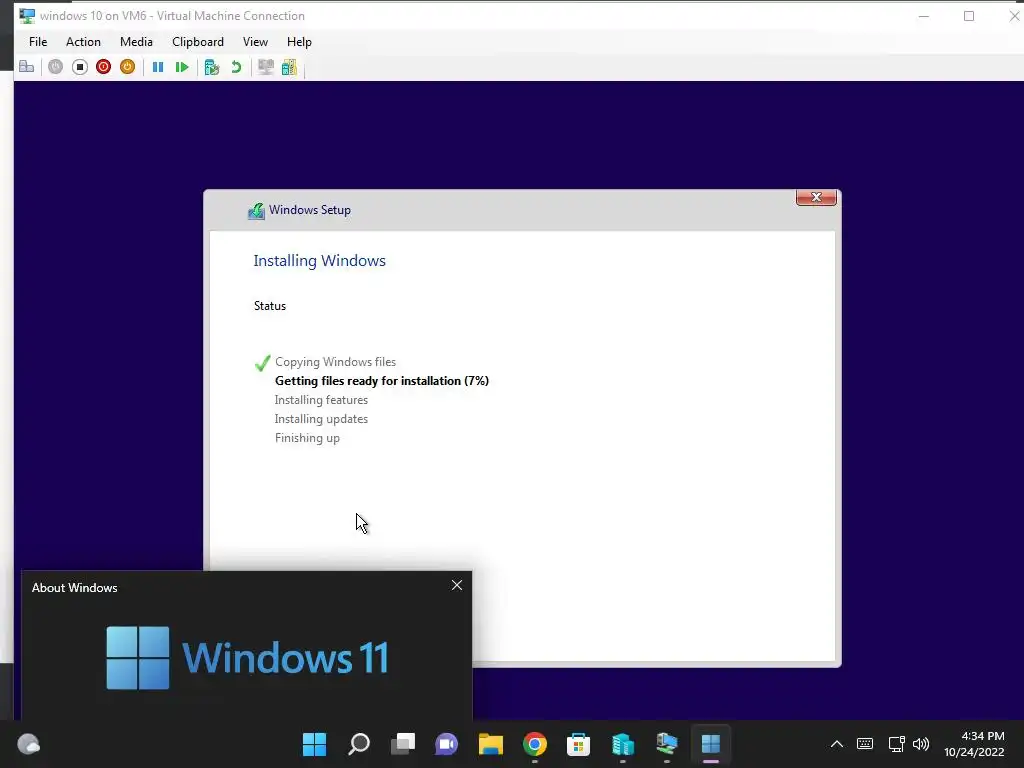Open the clock showing 4:34 PM

974,744
